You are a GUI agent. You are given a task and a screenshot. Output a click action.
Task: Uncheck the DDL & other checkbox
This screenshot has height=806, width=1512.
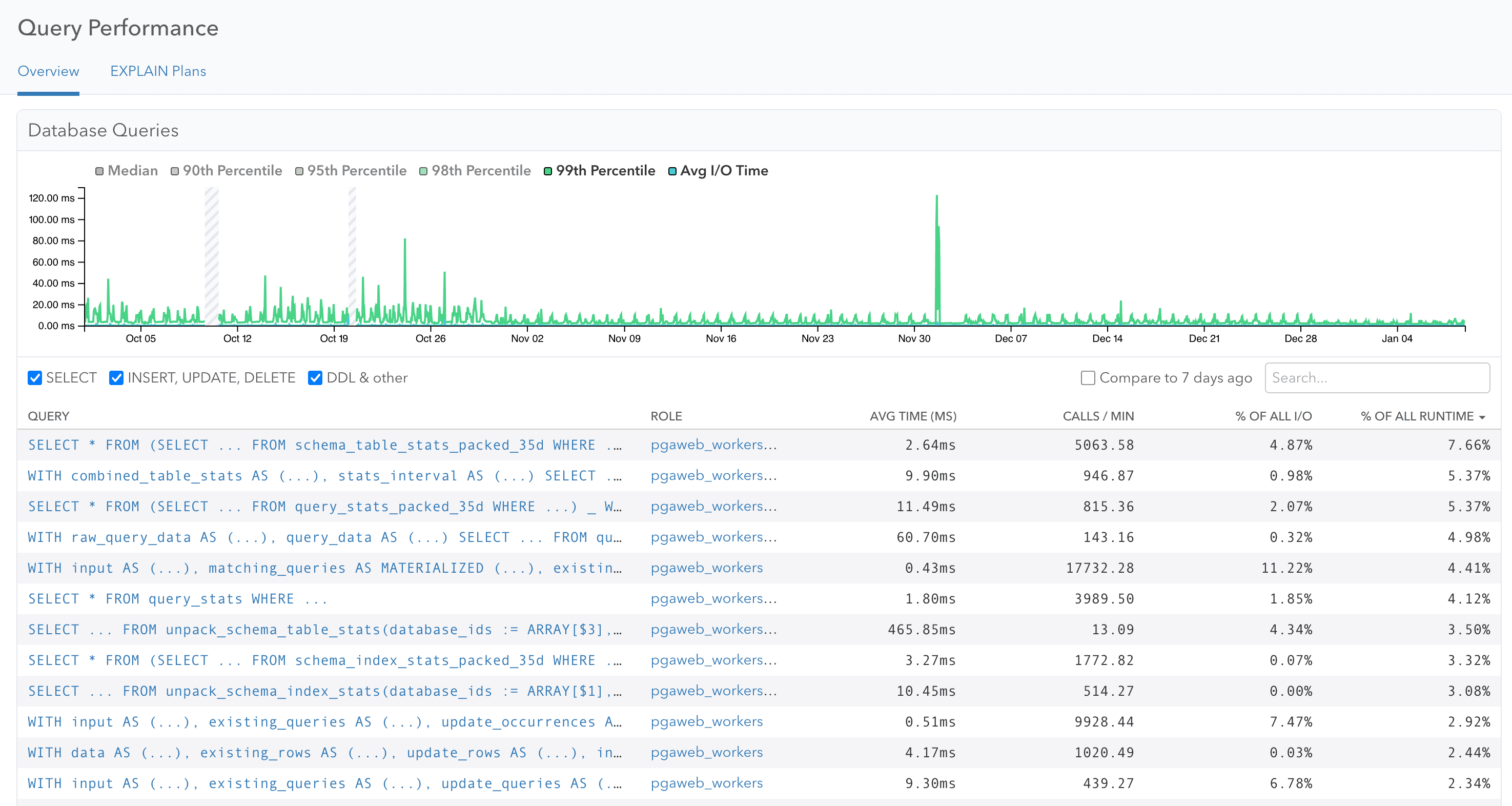point(315,377)
